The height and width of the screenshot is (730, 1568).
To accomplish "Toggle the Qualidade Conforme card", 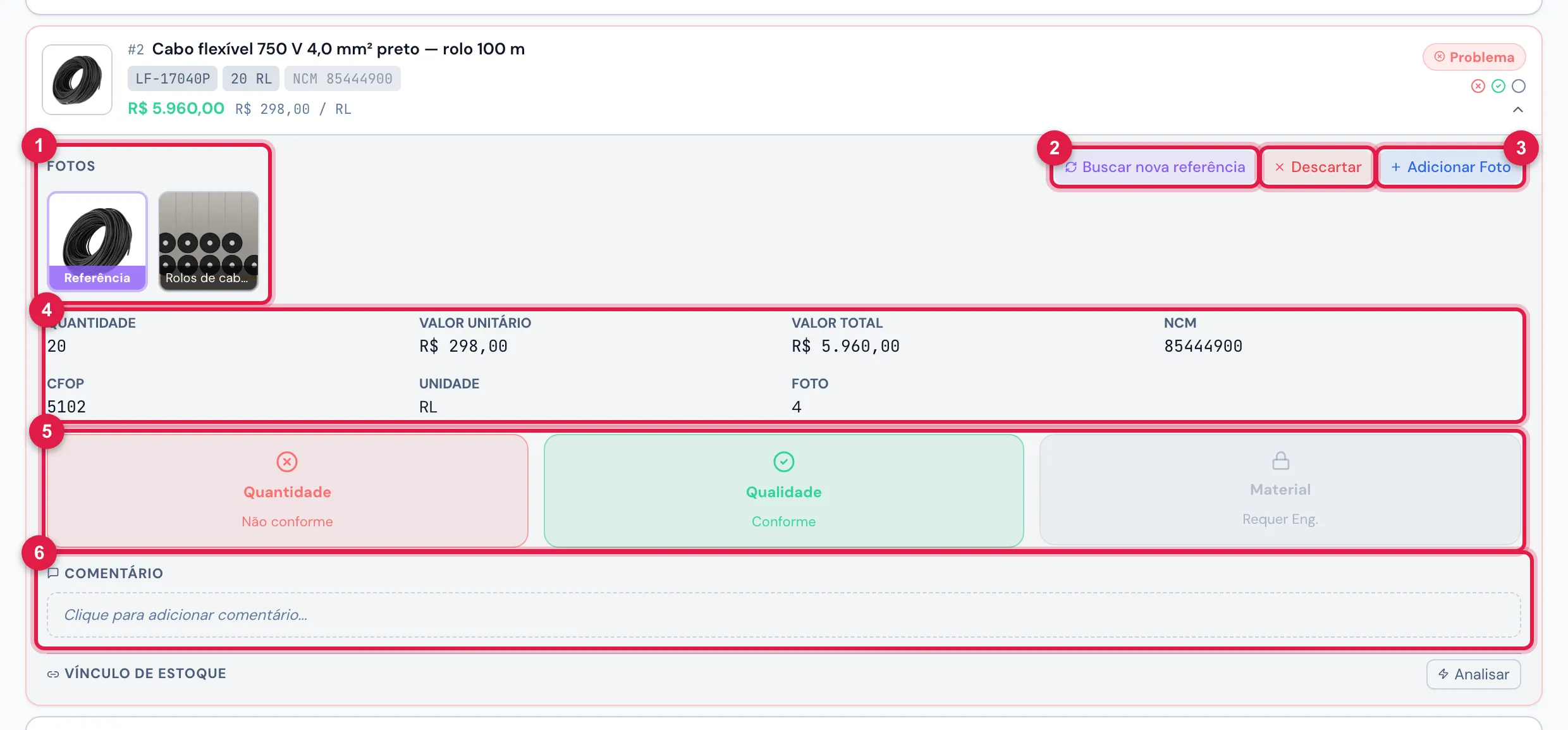I will tap(783, 490).
